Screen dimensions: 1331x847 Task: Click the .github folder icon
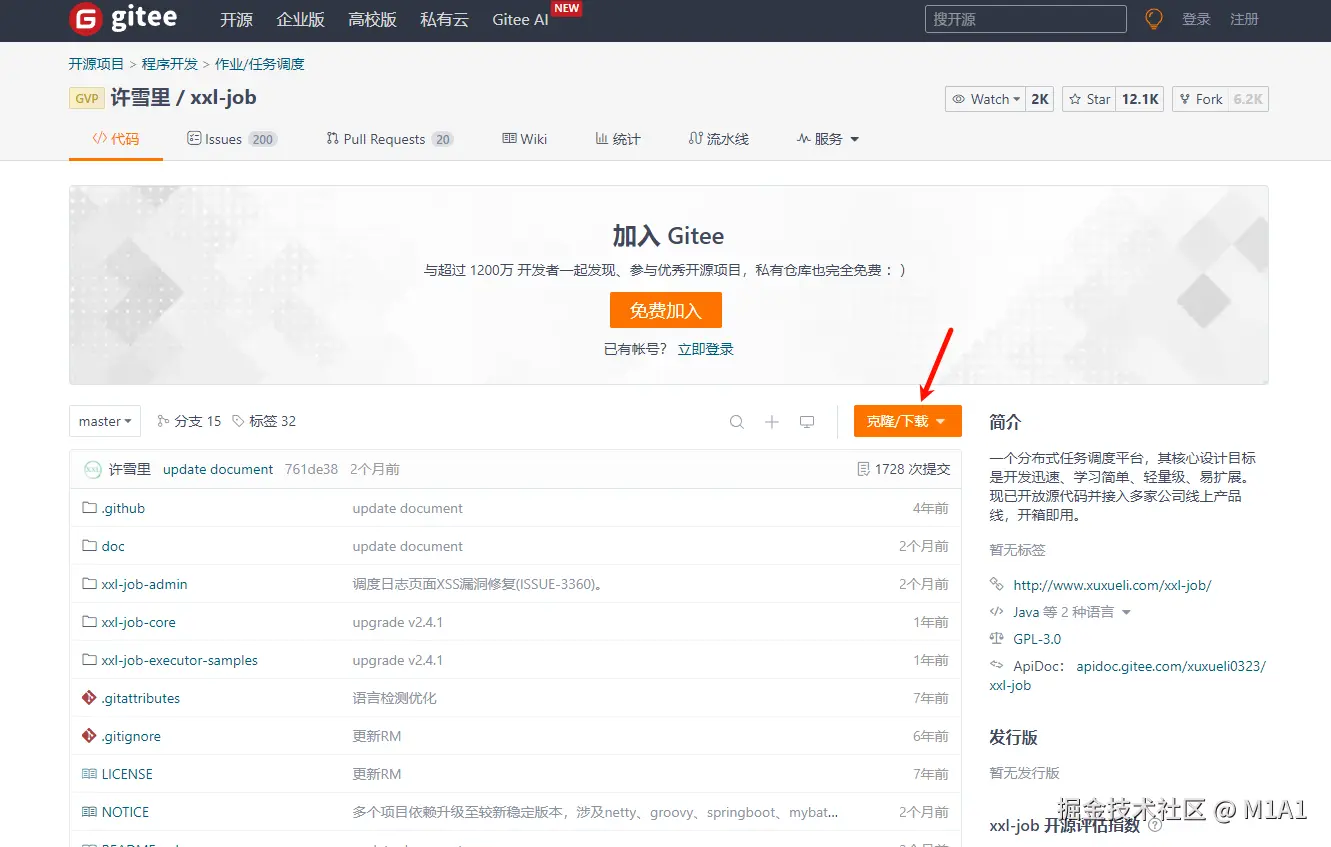[89, 508]
